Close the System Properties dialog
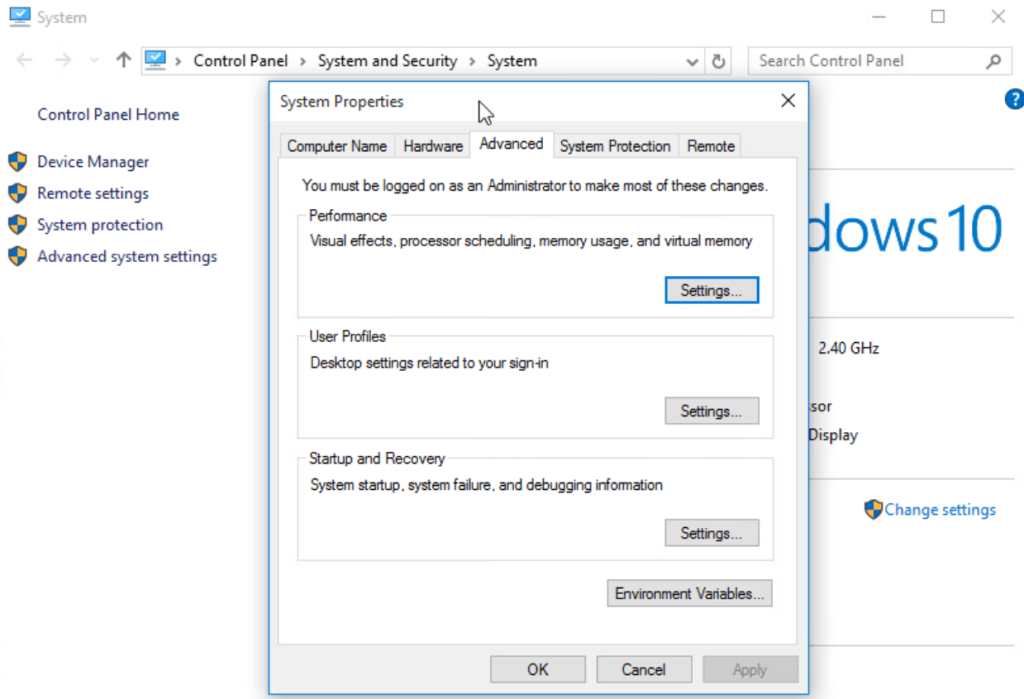 788,101
